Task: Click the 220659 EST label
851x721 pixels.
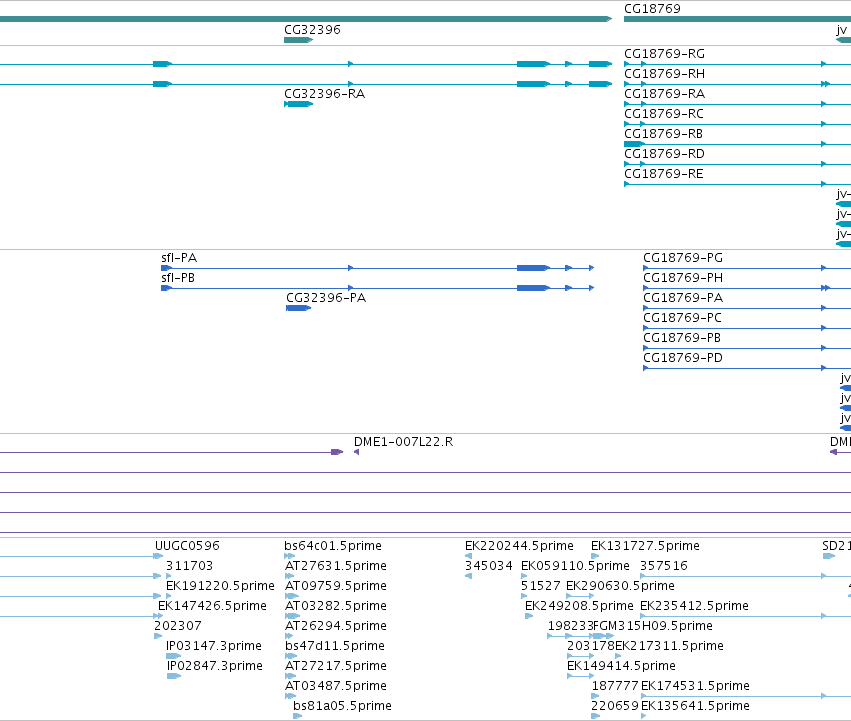Action: 614,706
